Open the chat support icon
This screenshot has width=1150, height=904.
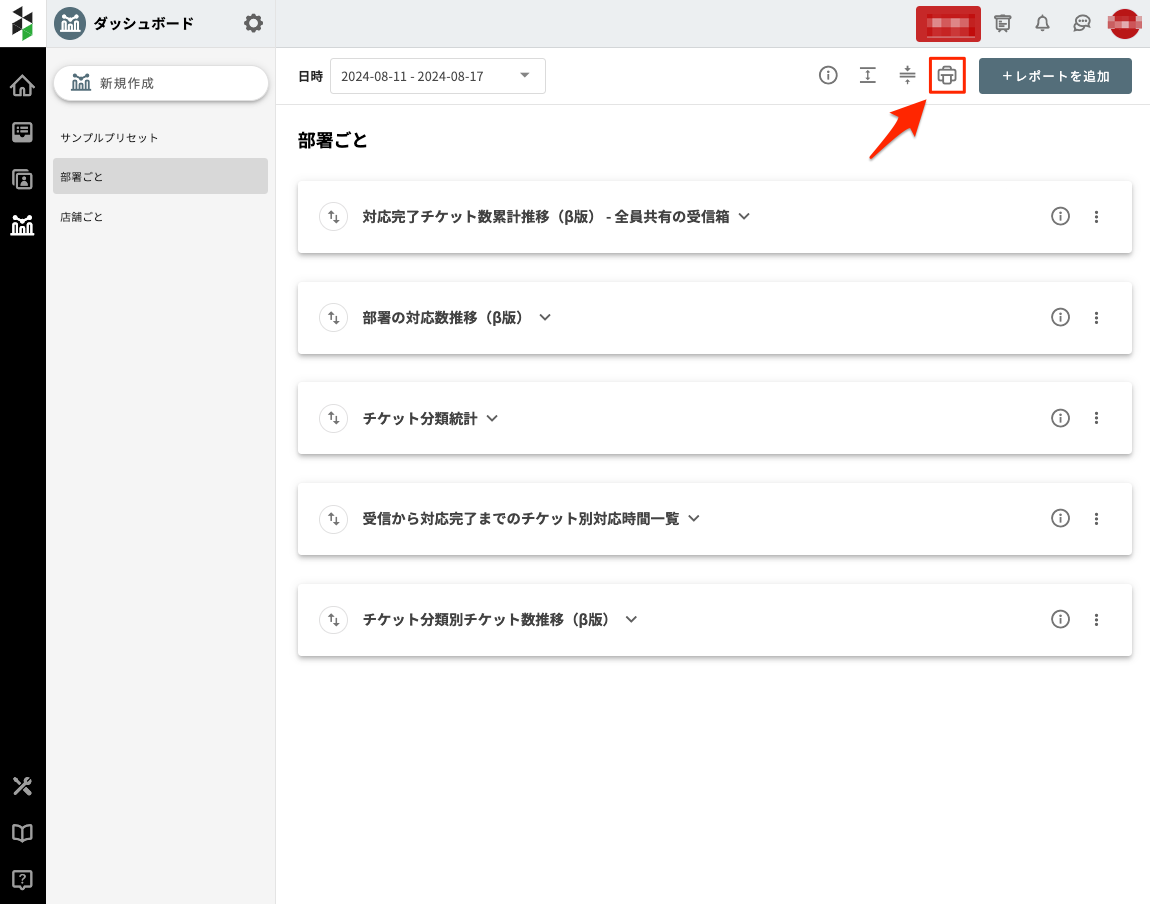click(x=1081, y=24)
